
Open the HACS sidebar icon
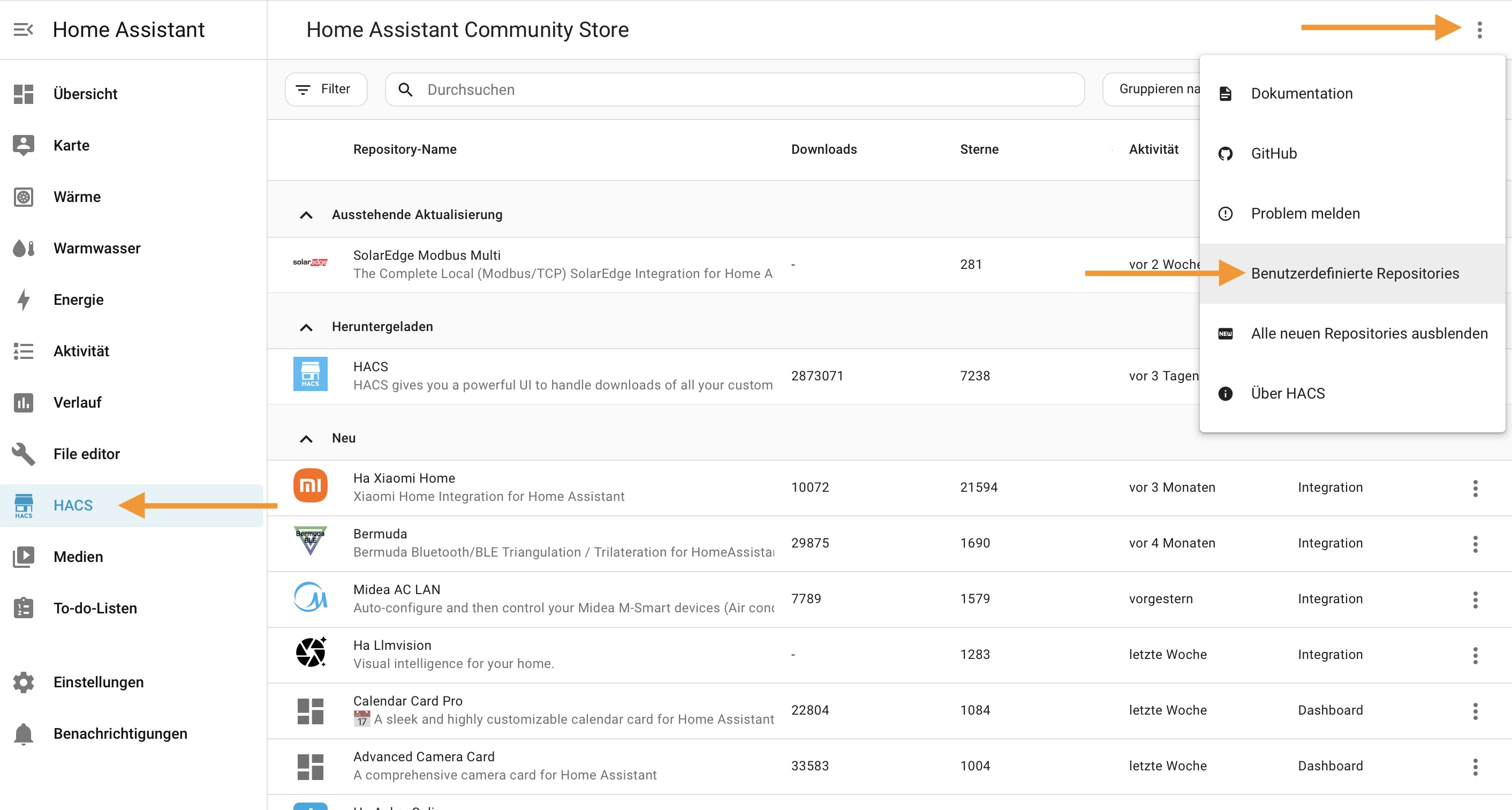[24, 505]
